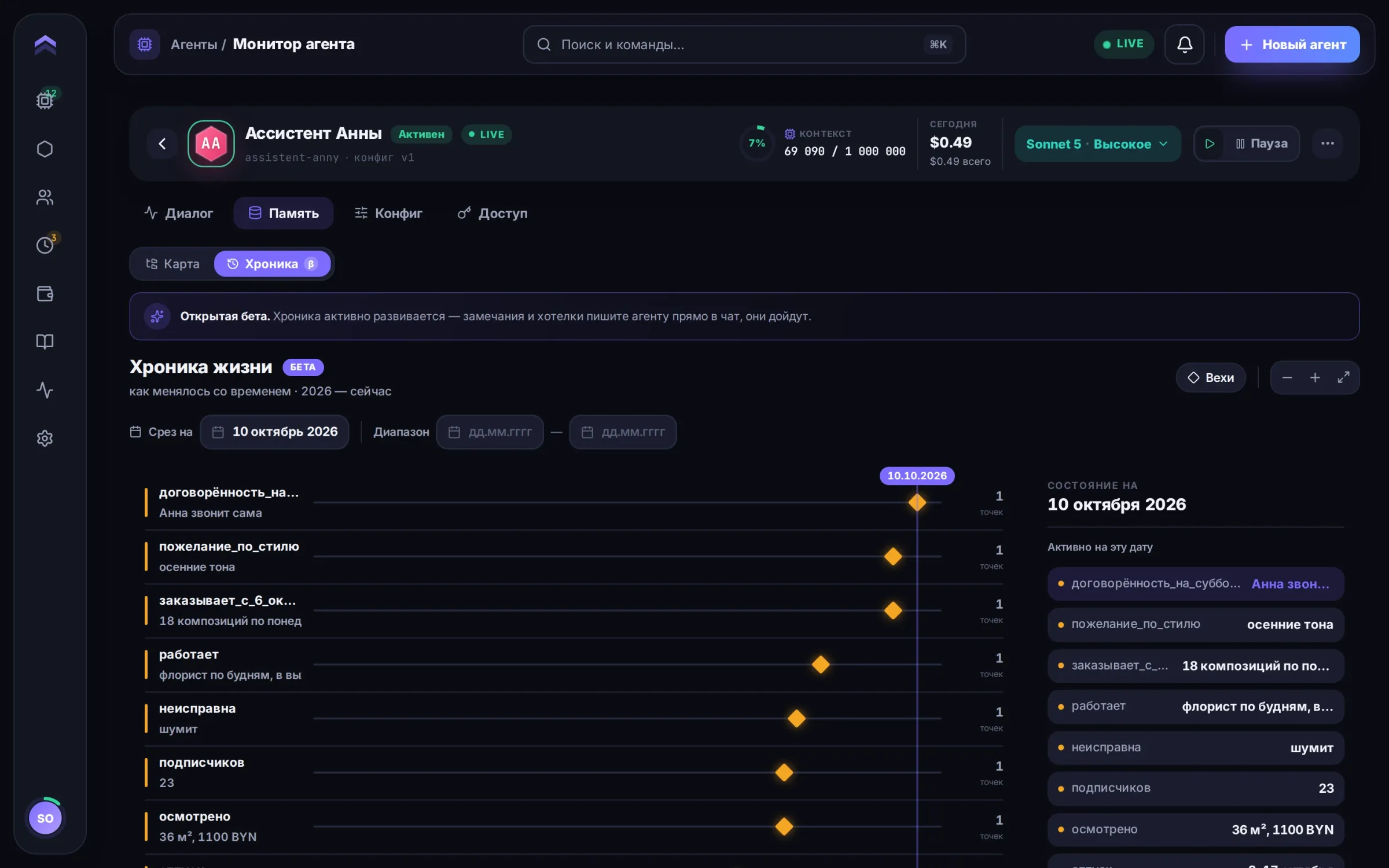Image resolution: width=1389 pixels, height=868 pixels.
Task: Click the agents chip icon in sidebar
Action: tap(45, 101)
